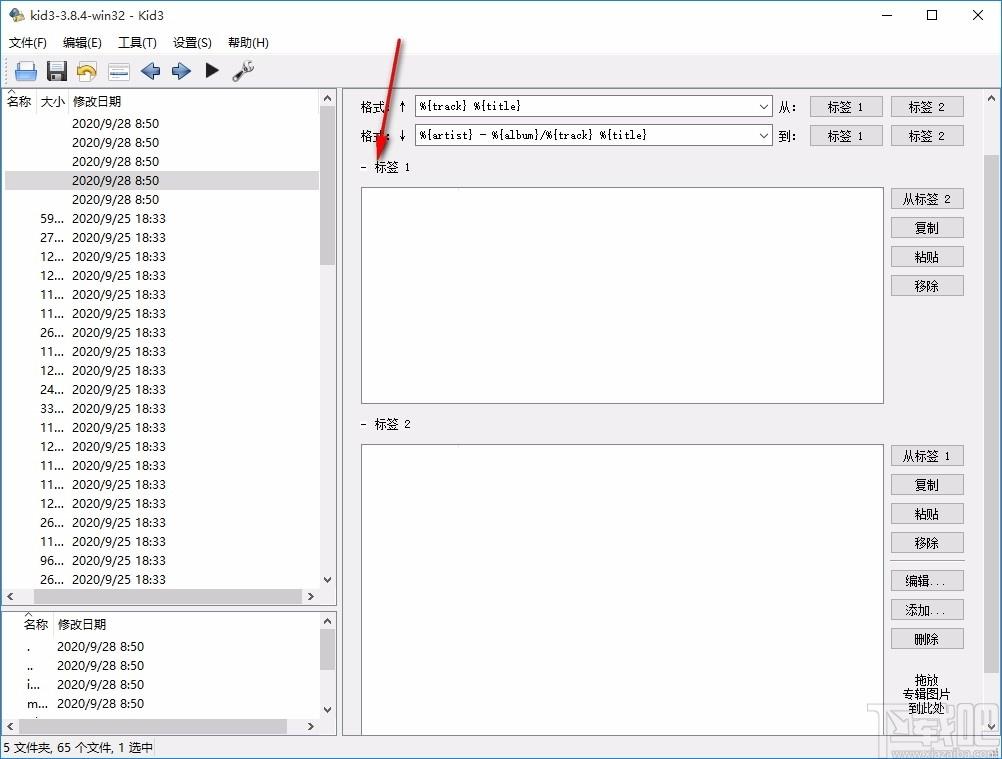Click the file list vertical scrollbar thumb
This screenshot has height=759, width=1002.
pyautogui.click(x=327, y=185)
